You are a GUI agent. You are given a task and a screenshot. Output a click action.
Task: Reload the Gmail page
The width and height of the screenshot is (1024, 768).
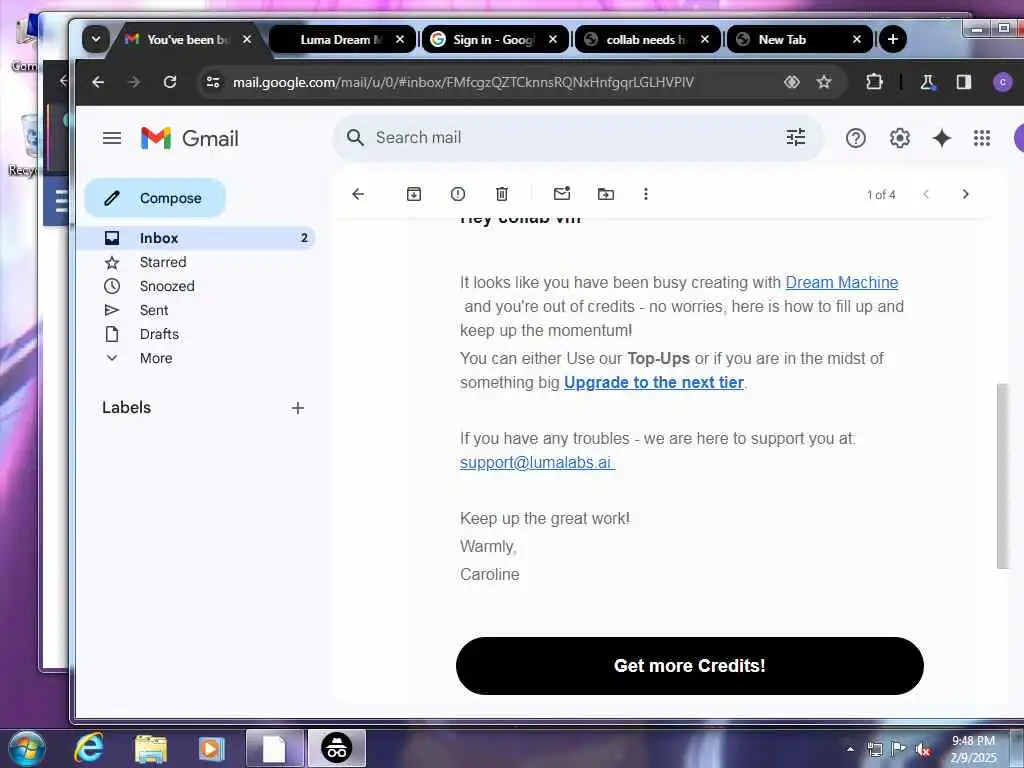pyautogui.click(x=170, y=82)
